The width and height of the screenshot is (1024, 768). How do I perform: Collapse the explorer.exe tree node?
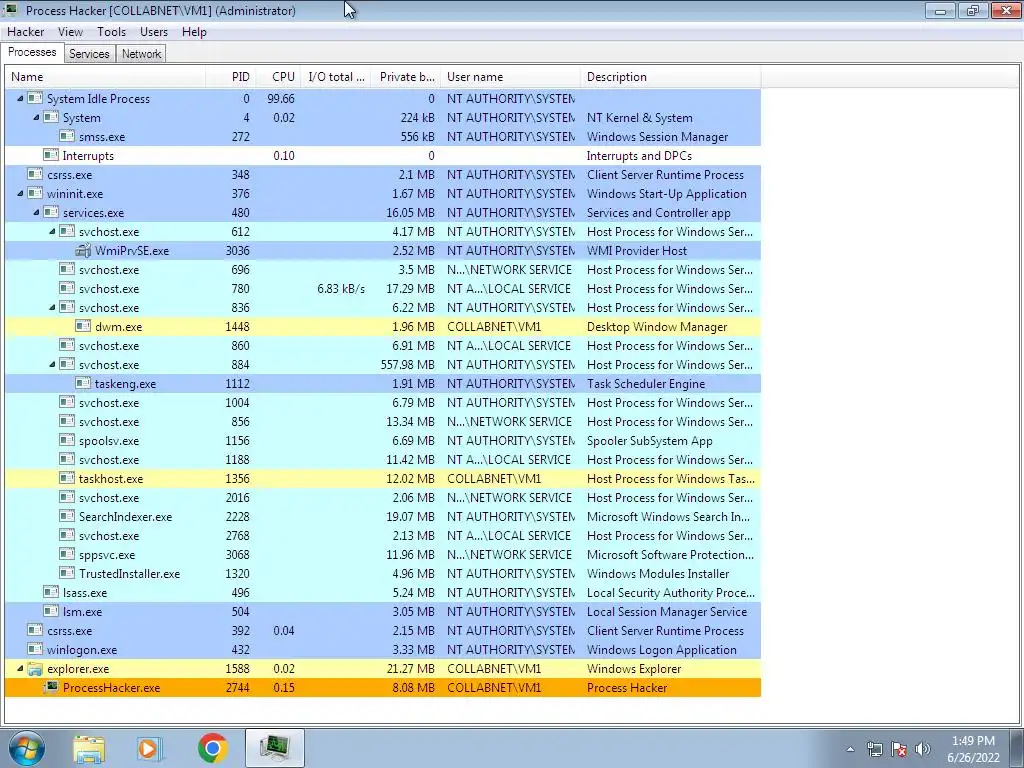coord(20,669)
